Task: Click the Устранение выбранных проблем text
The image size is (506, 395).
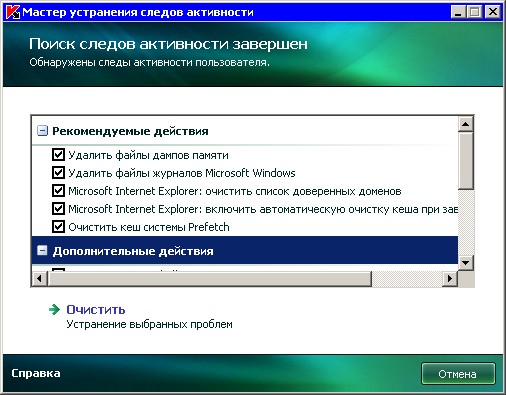Action: pyautogui.click(x=149, y=324)
